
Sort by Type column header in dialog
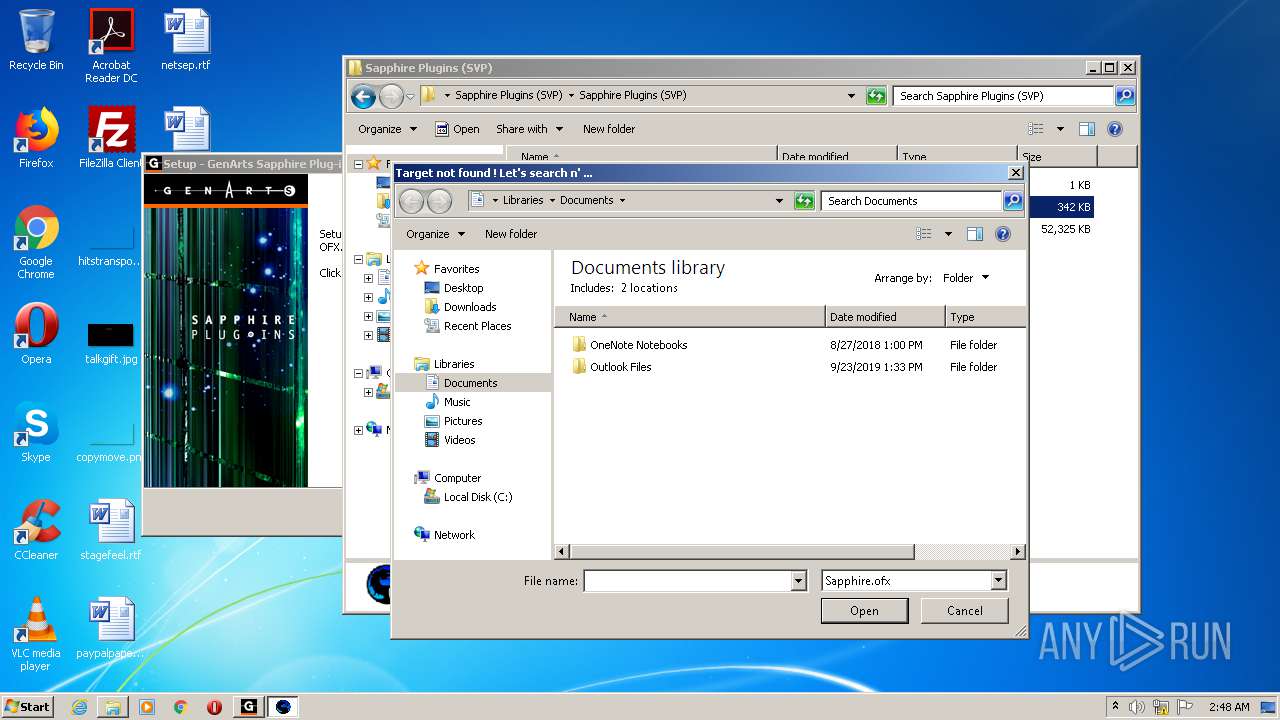[985, 317]
